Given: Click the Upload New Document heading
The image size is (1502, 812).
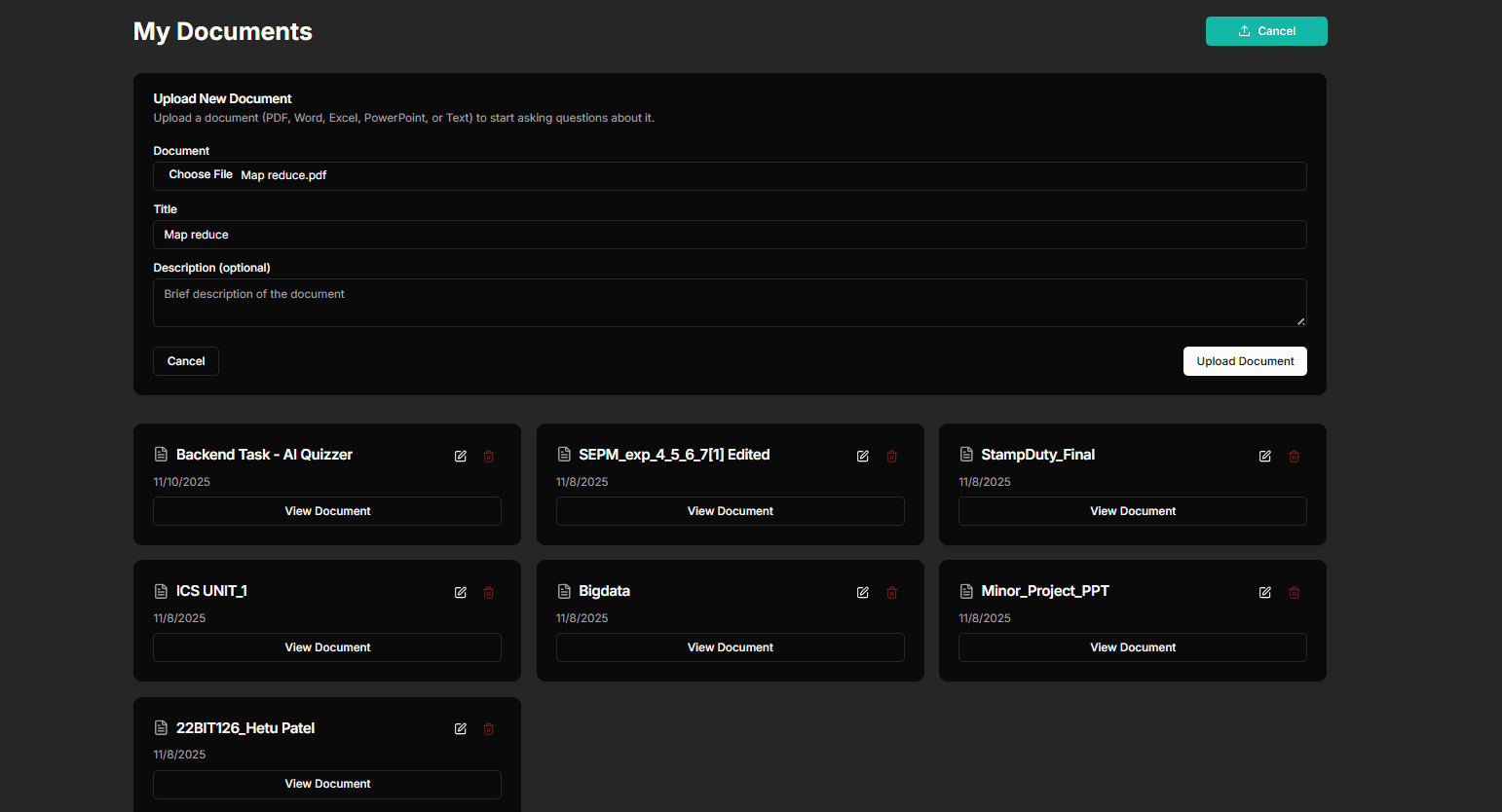Looking at the screenshot, I should [x=222, y=98].
